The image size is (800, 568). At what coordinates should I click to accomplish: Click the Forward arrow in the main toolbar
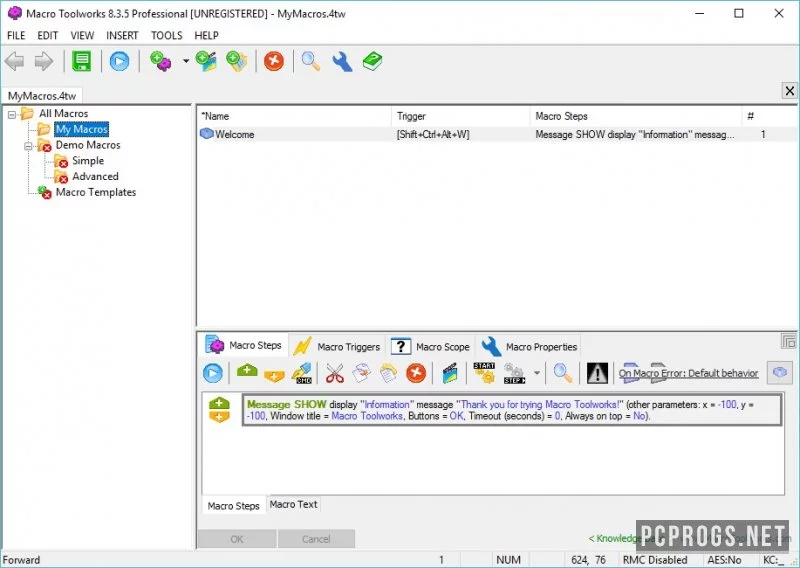click(43, 61)
